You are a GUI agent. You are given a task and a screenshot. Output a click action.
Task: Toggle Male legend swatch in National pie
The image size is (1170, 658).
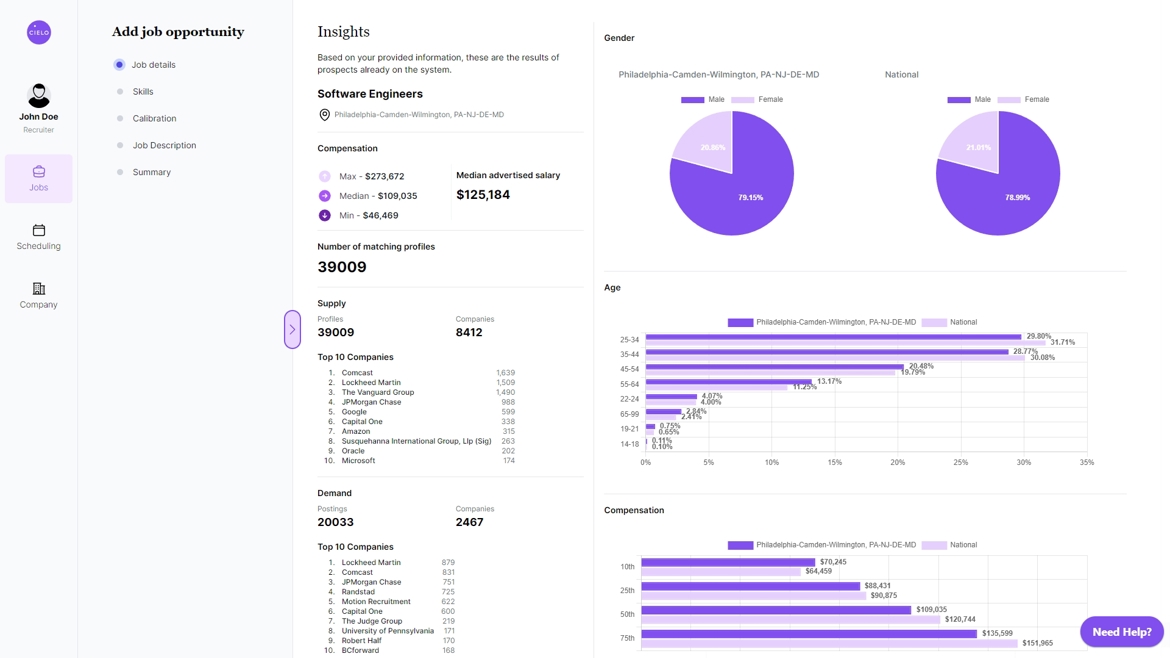(958, 100)
